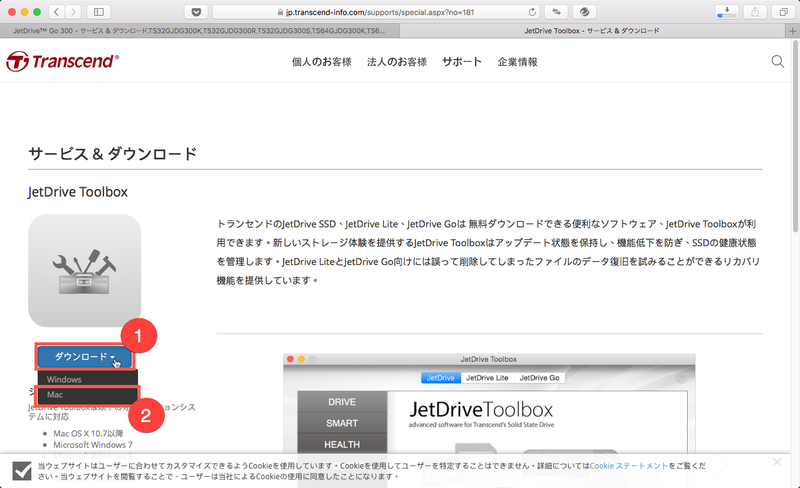
Task: Click Microsoft Windows 7 list item
Action: (93, 445)
